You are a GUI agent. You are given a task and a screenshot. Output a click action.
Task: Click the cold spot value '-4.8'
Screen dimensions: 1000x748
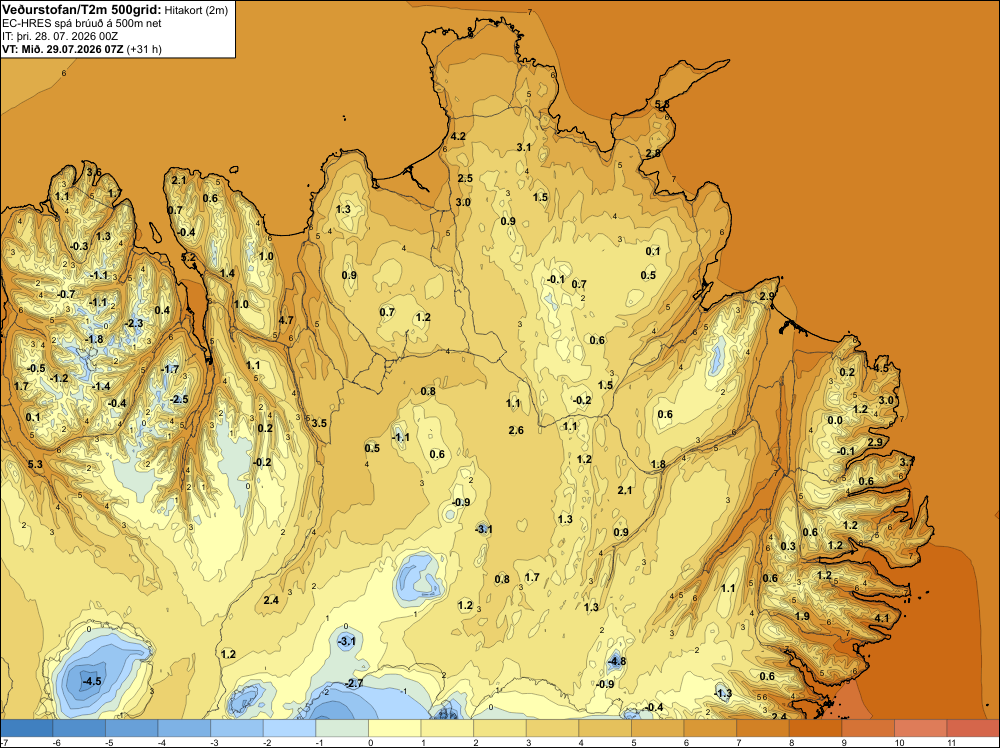point(617,661)
